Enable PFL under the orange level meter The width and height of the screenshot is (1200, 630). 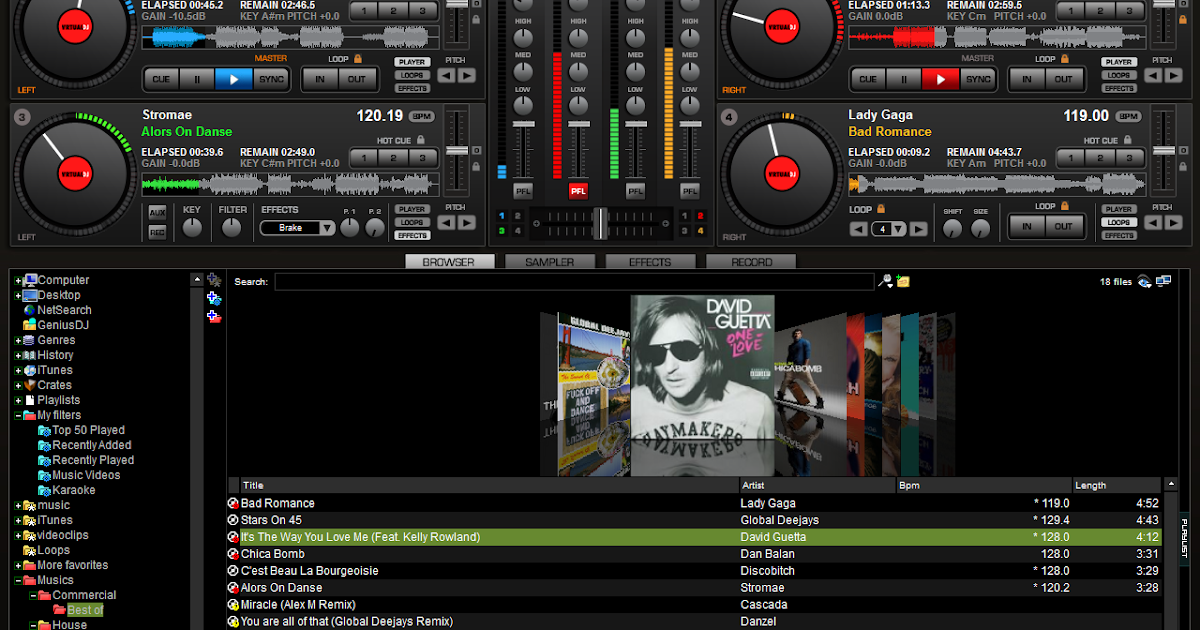tap(690, 190)
